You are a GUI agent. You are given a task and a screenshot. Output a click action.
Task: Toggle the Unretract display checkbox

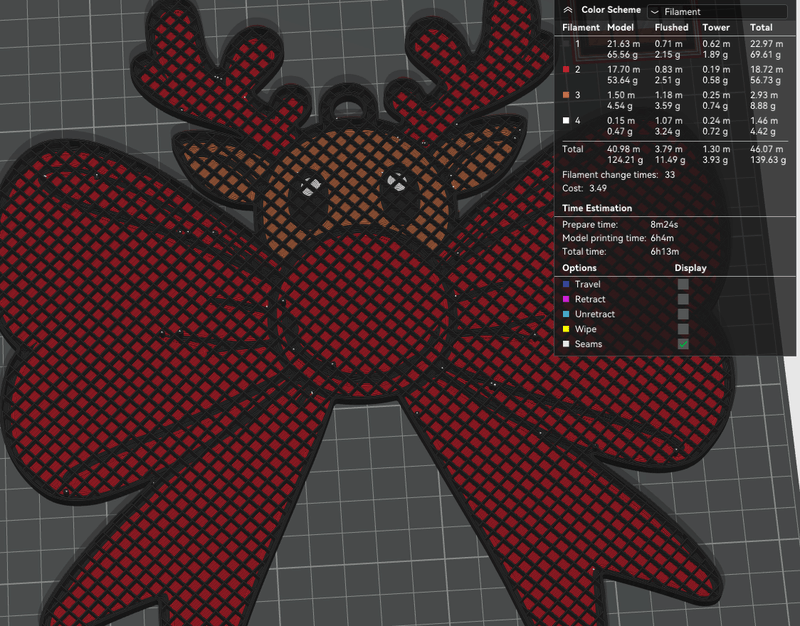[683, 314]
